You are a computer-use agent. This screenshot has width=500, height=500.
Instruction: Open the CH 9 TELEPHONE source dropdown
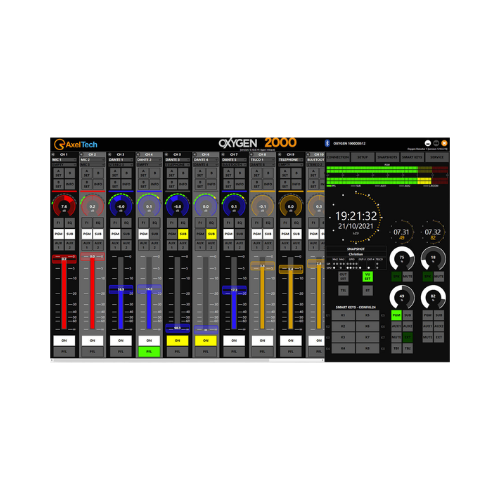tap(291, 160)
